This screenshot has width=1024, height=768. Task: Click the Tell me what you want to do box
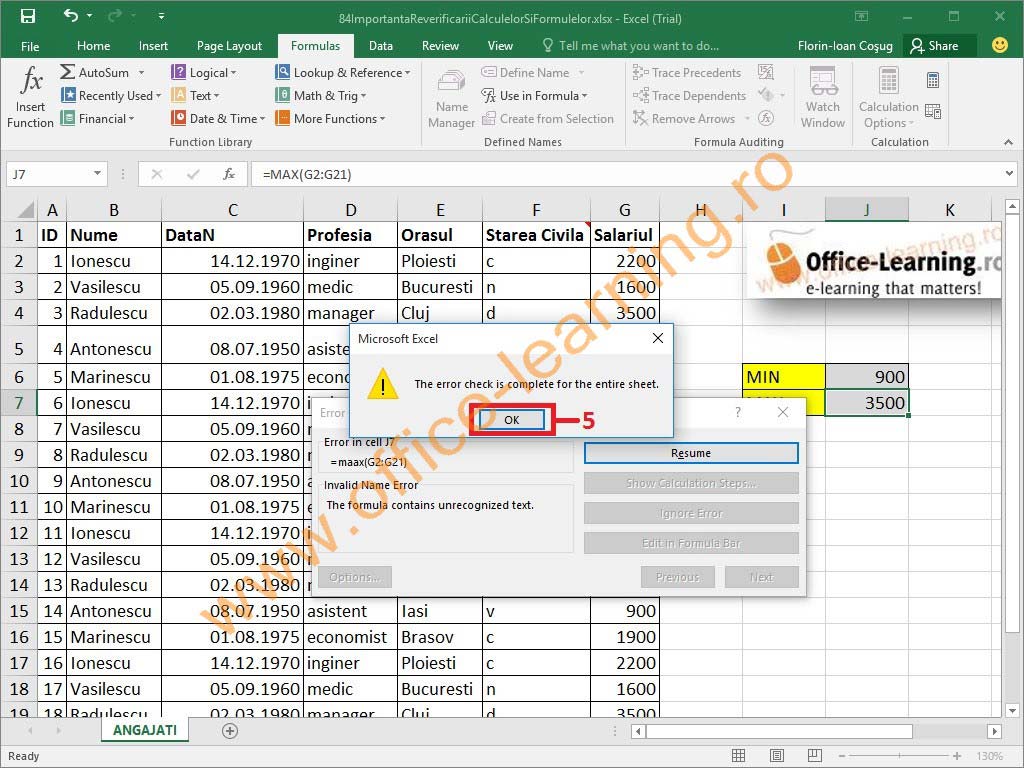coord(631,46)
